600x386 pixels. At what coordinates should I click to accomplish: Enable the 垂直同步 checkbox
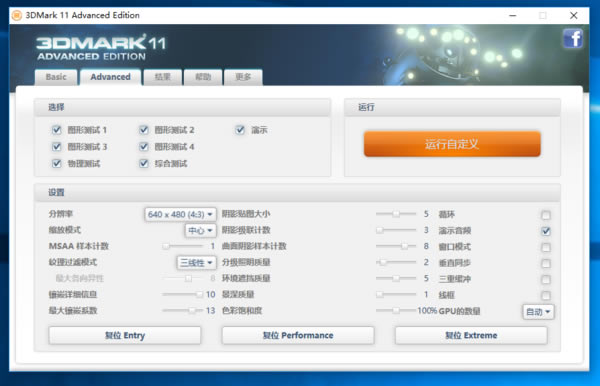point(546,264)
